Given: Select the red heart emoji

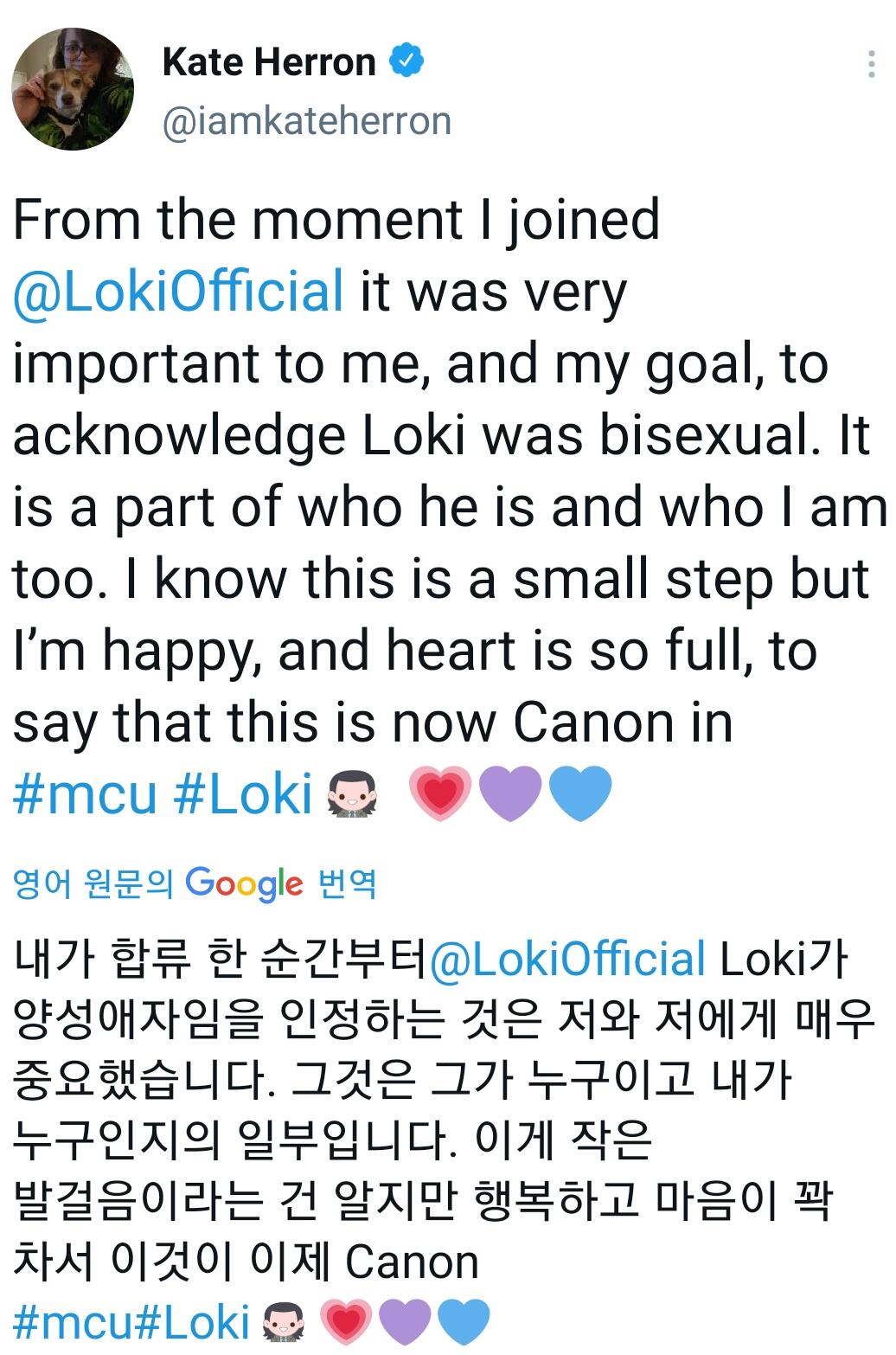Looking at the screenshot, I should pyautogui.click(x=440, y=795).
